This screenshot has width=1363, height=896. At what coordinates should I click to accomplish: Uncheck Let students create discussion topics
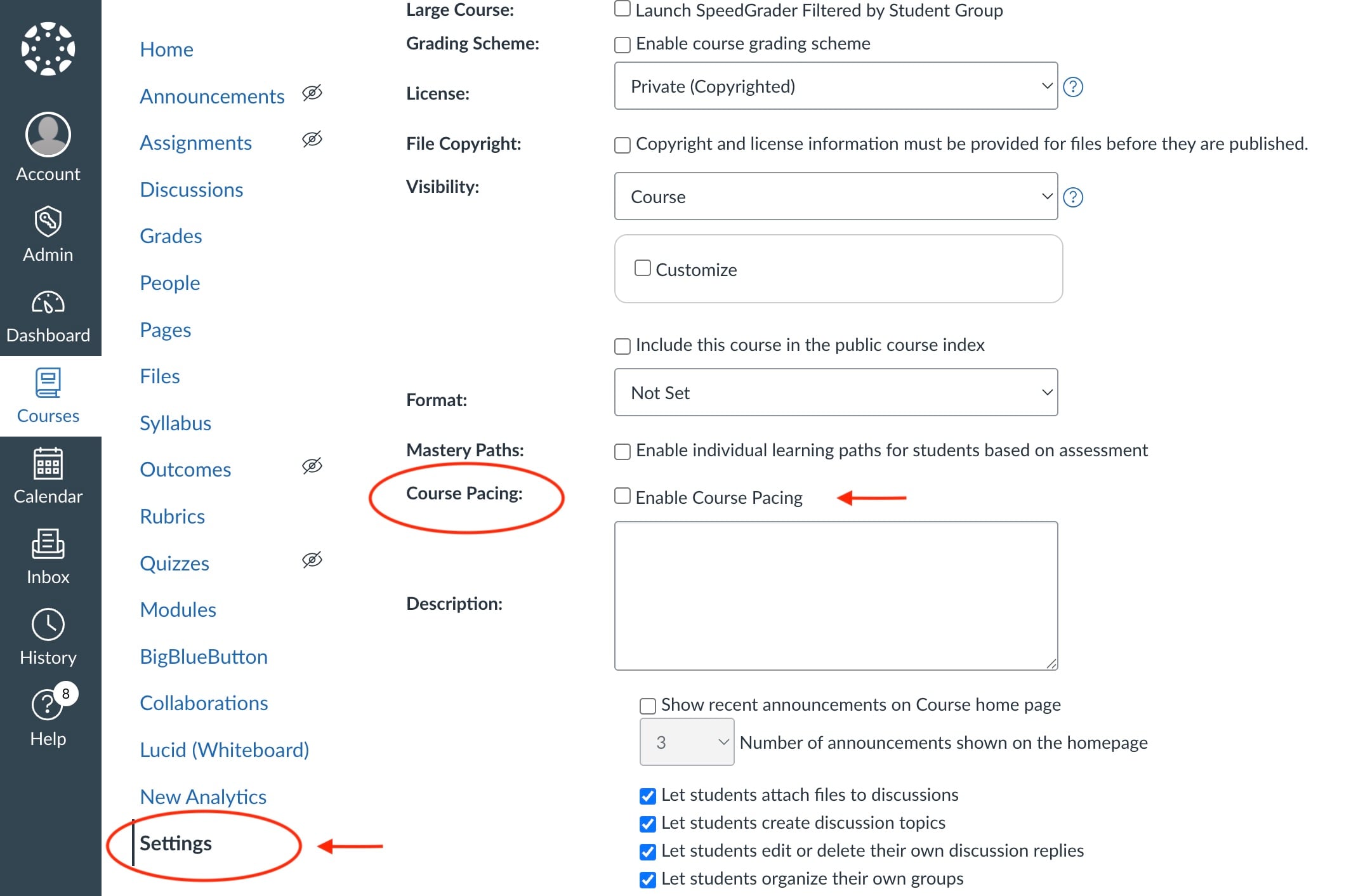[648, 824]
